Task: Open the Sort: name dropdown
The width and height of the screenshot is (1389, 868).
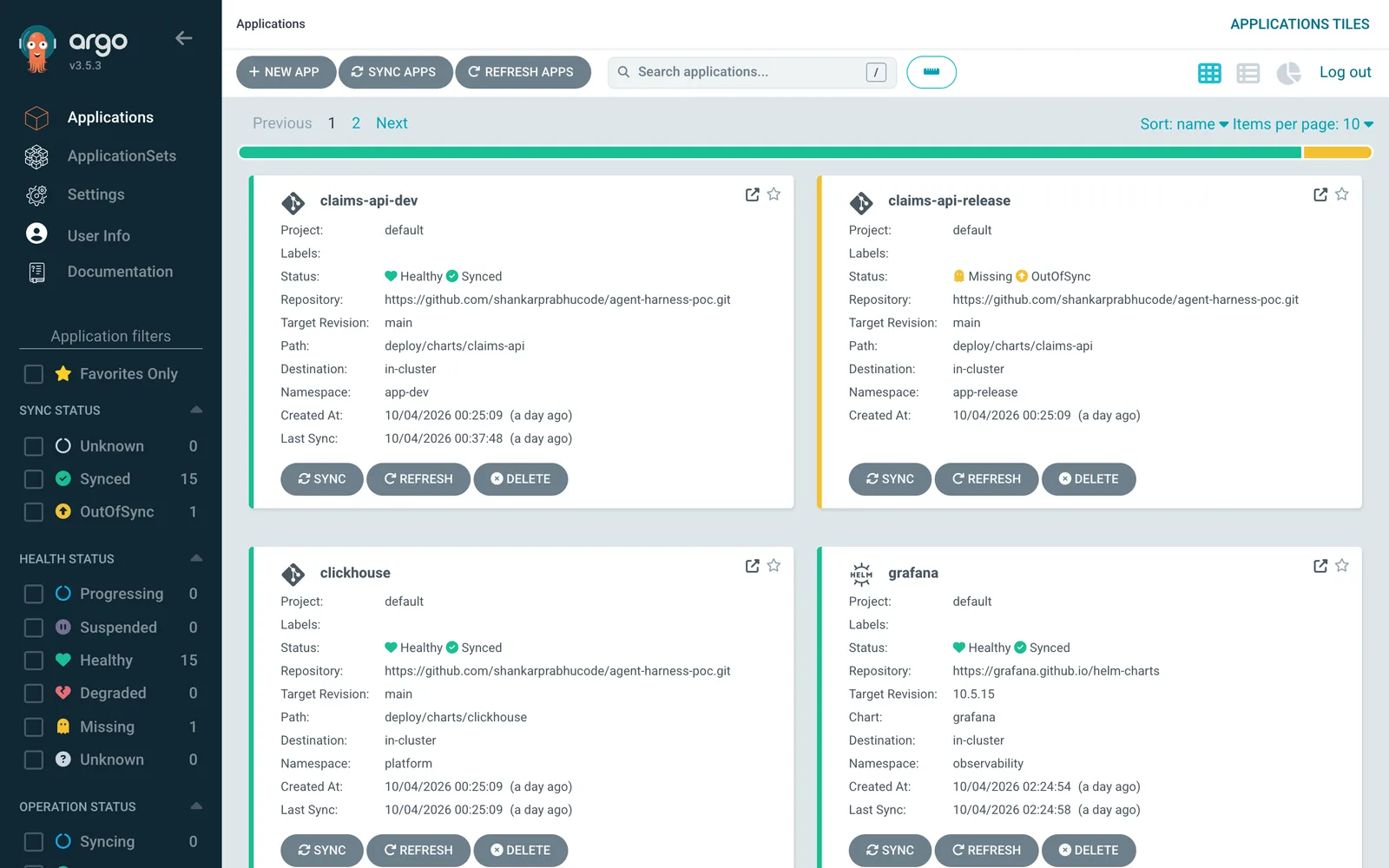Action: pos(1184,124)
